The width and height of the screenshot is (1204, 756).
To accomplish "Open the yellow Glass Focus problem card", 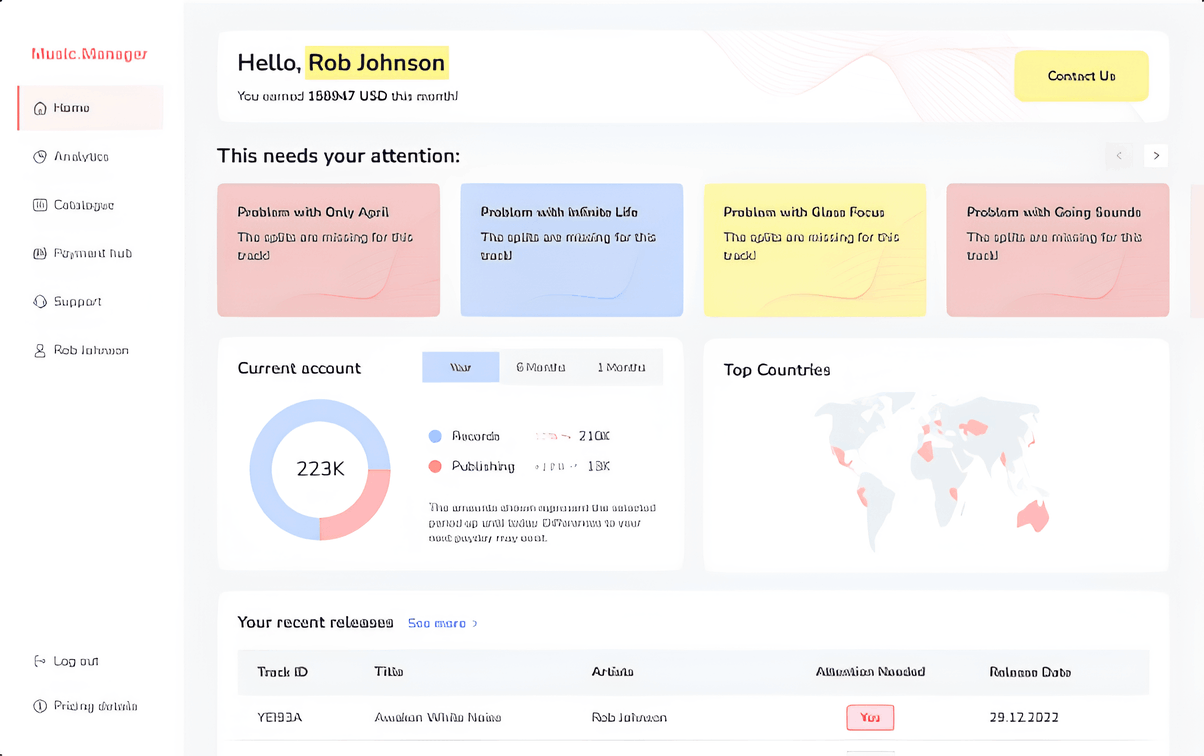I will point(814,250).
